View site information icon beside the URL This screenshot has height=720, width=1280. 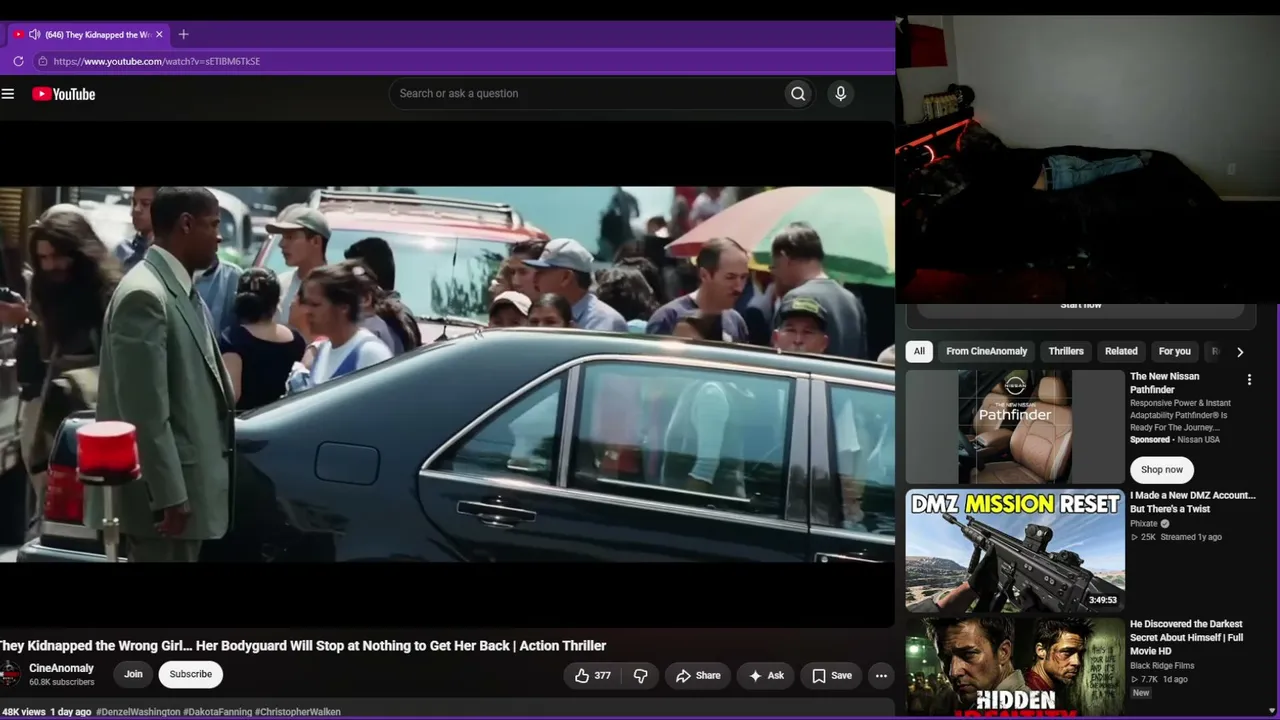pos(42,61)
